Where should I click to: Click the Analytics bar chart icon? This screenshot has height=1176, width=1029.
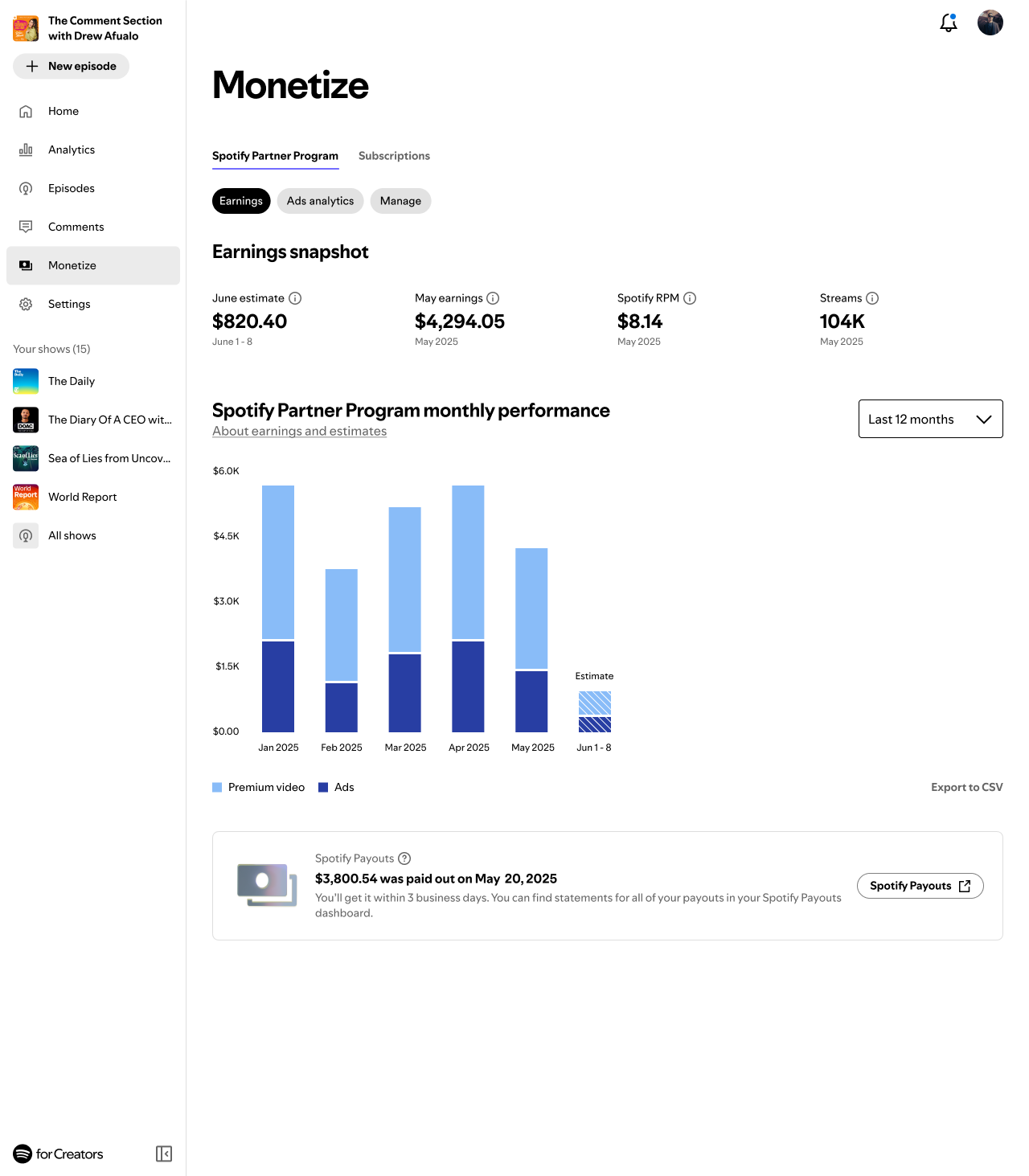click(26, 150)
